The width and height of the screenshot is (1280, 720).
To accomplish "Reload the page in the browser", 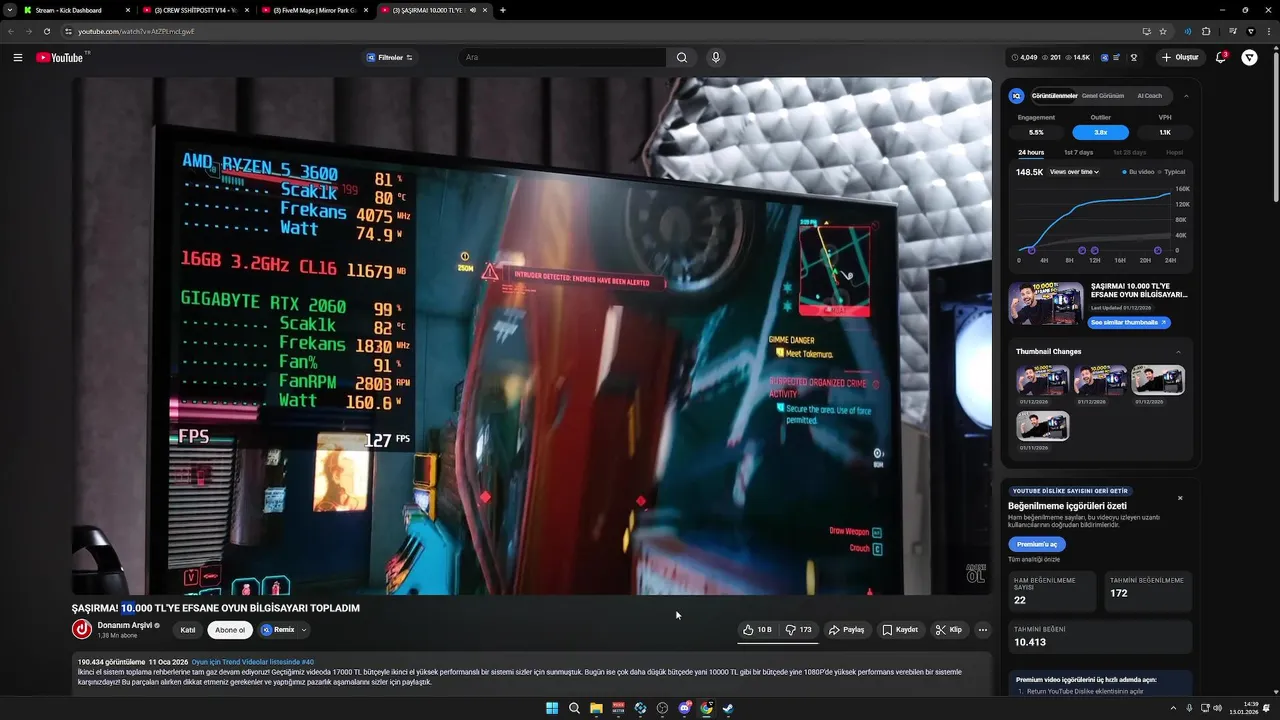I will [46, 31].
